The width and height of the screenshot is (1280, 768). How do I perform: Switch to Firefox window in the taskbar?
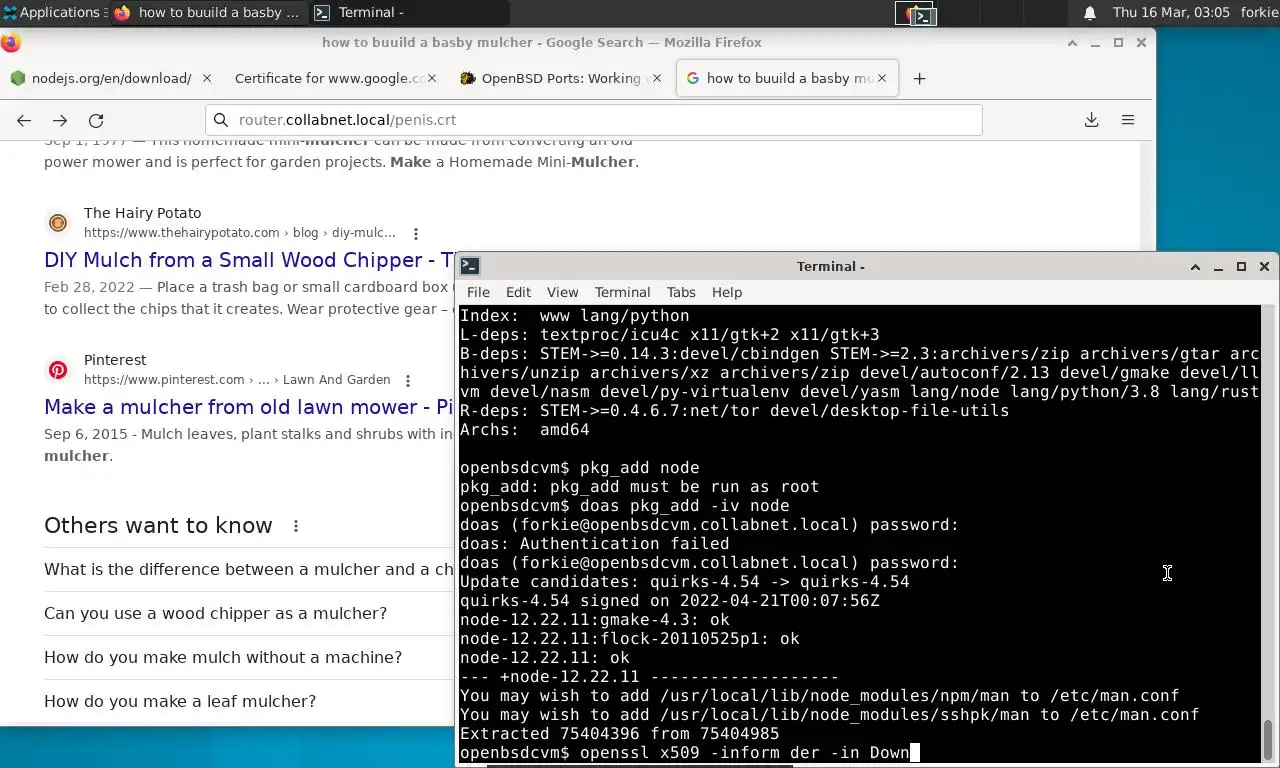click(208, 12)
